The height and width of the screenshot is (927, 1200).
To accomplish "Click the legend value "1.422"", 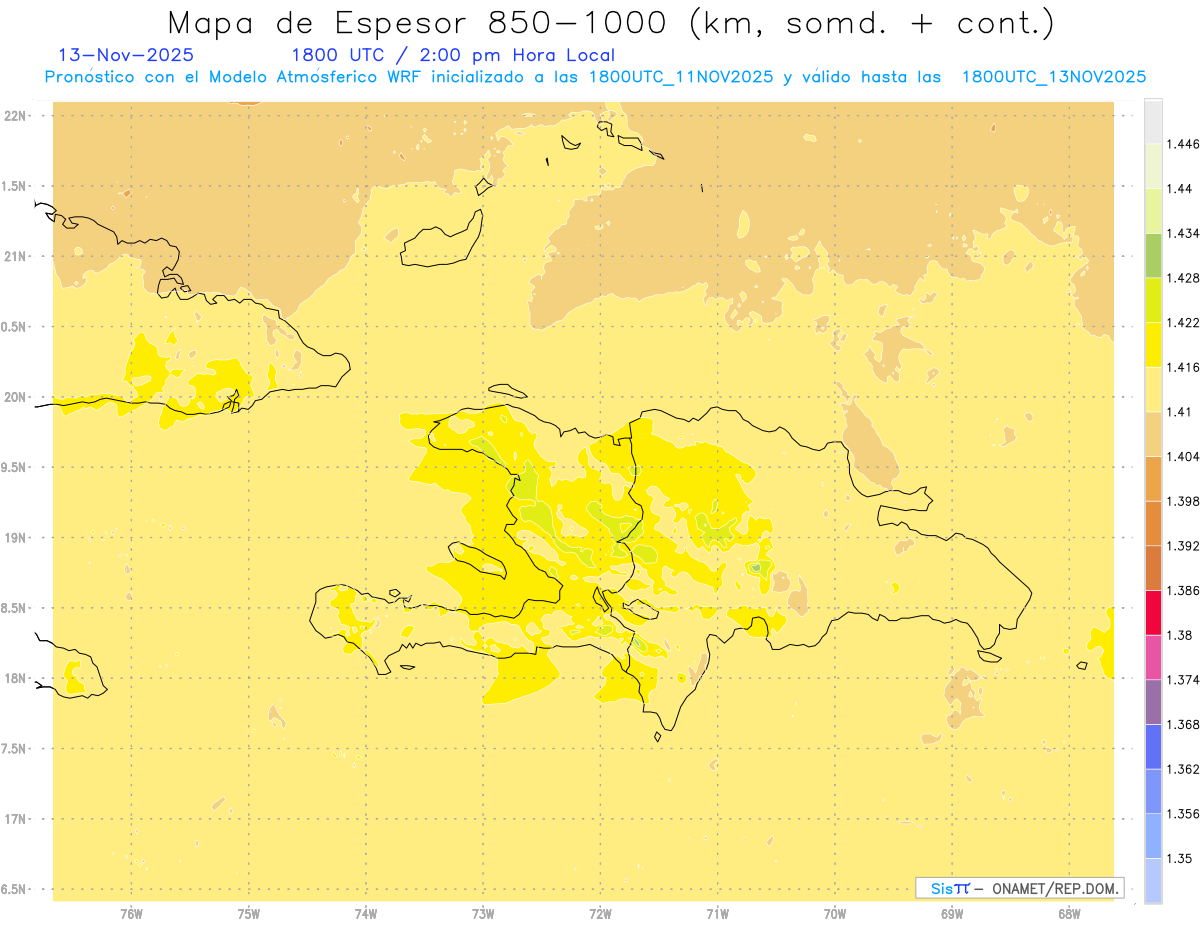I will (x=1183, y=322).
